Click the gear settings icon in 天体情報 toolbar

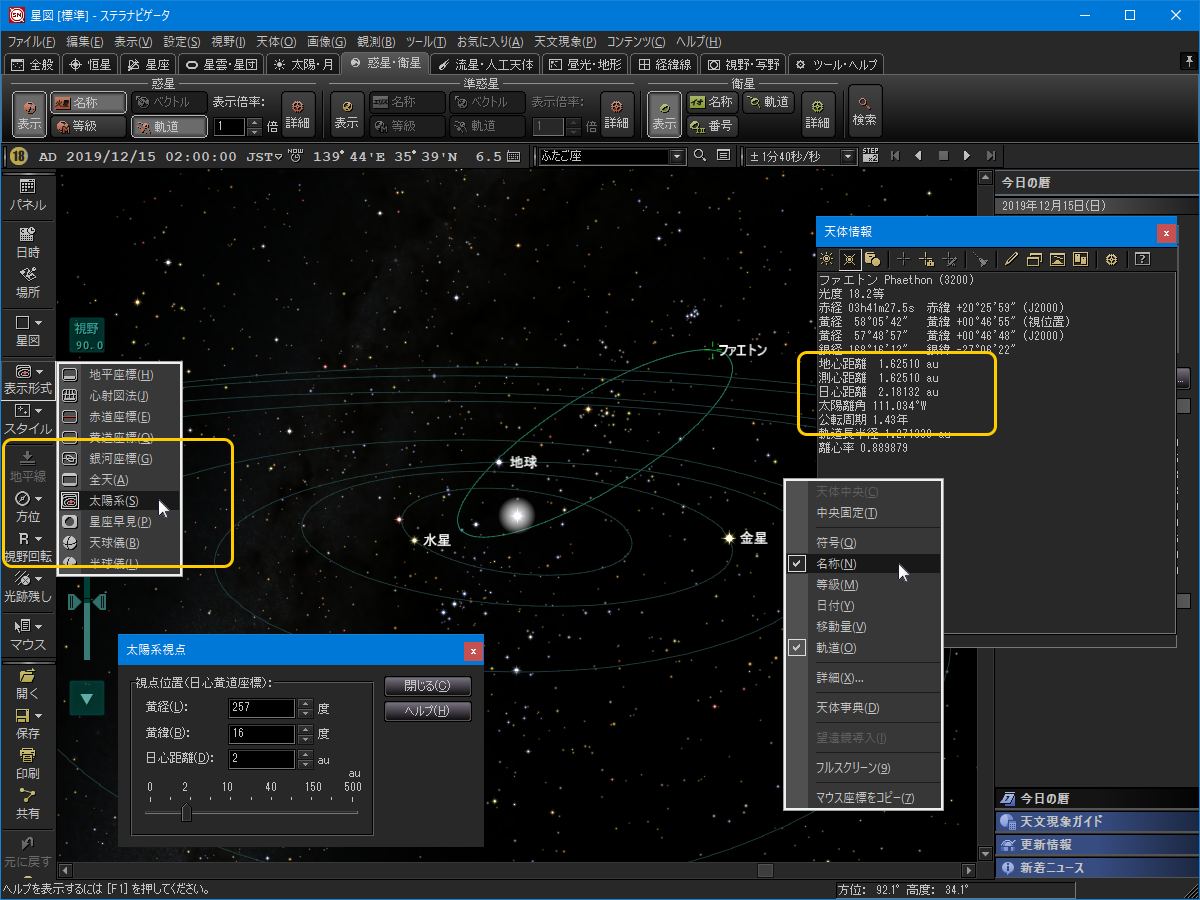click(1111, 259)
